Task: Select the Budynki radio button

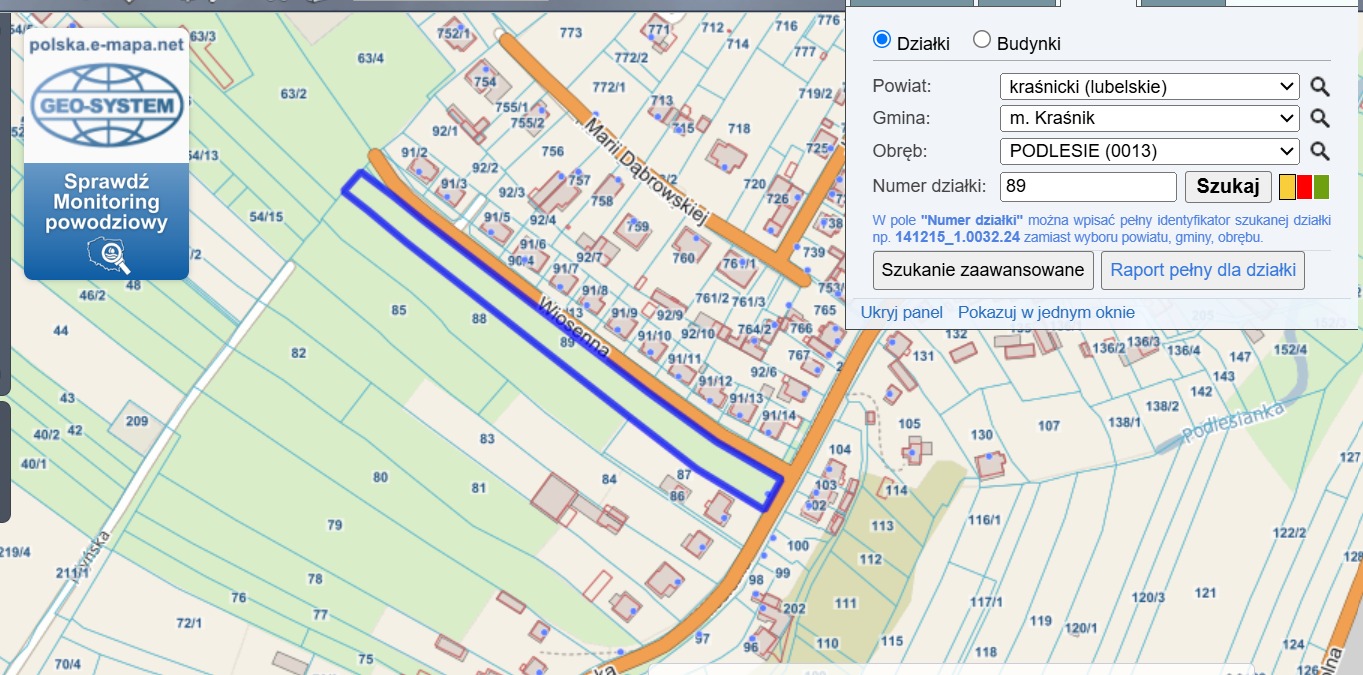Action: pos(982,40)
